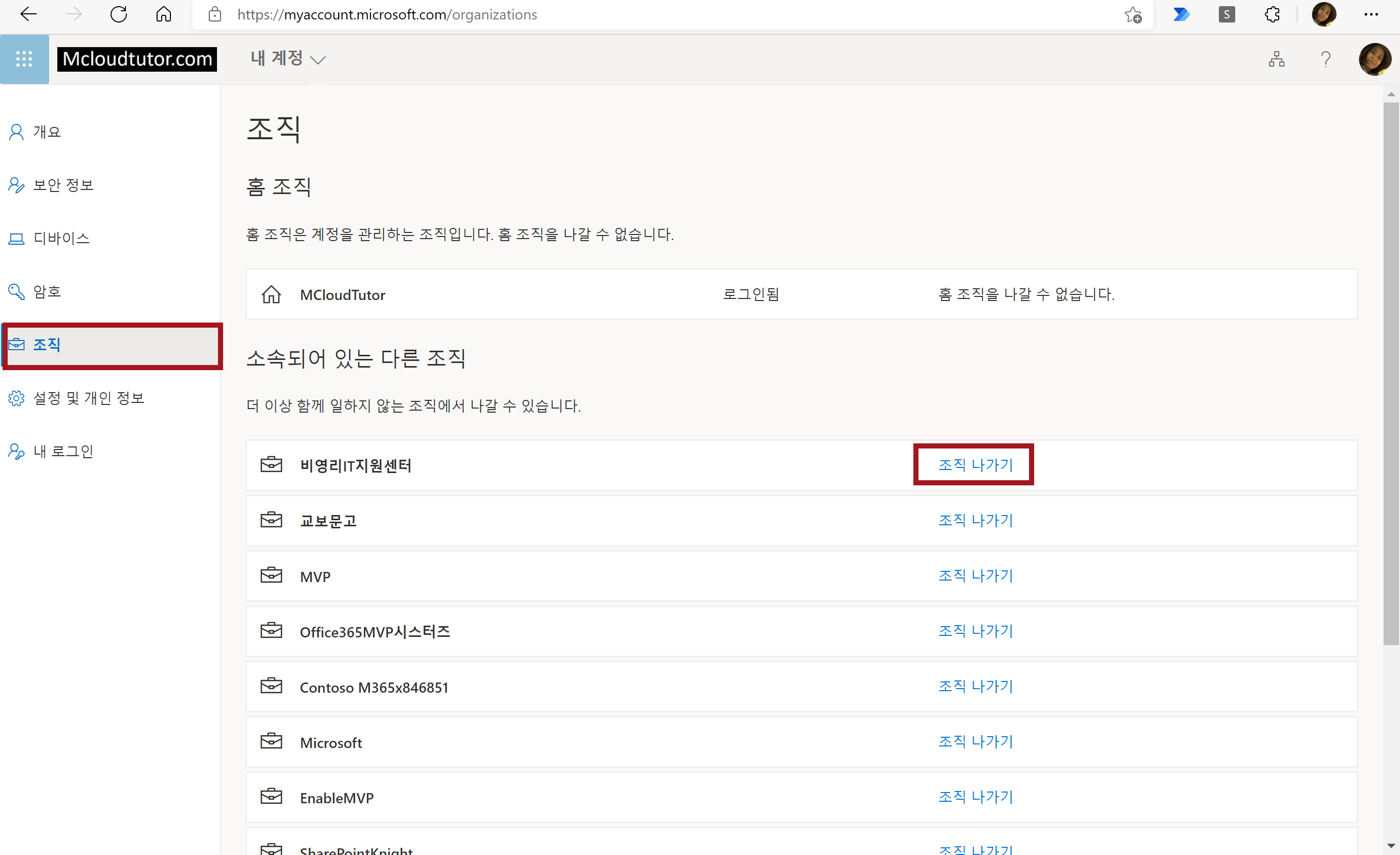1400x855 pixels.
Task: Click 조직 나가기 for Microsoft
Action: [x=975, y=741]
